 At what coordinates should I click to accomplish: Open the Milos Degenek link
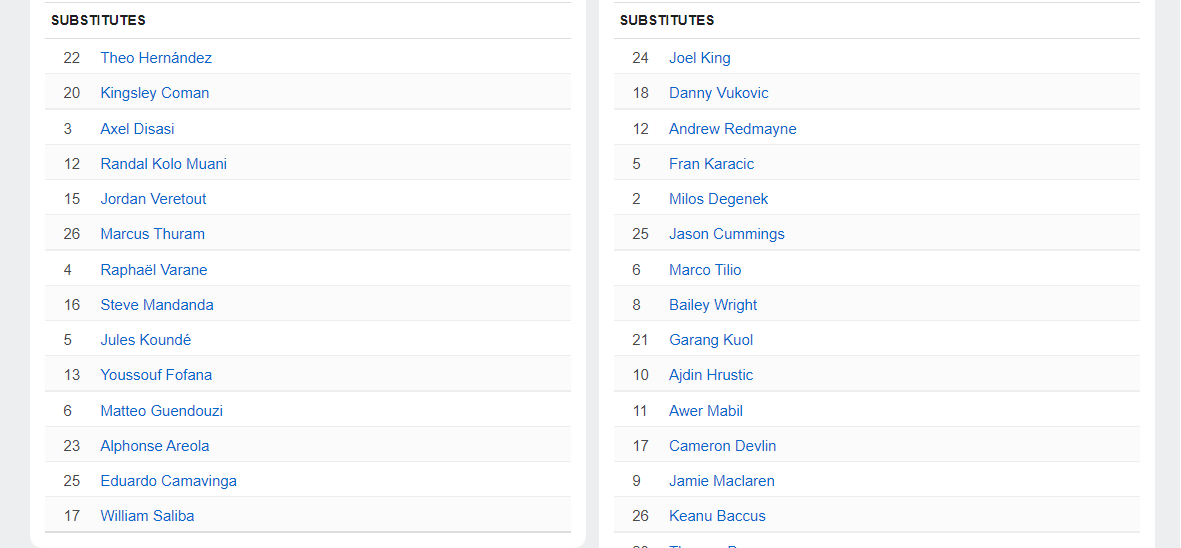tap(719, 199)
